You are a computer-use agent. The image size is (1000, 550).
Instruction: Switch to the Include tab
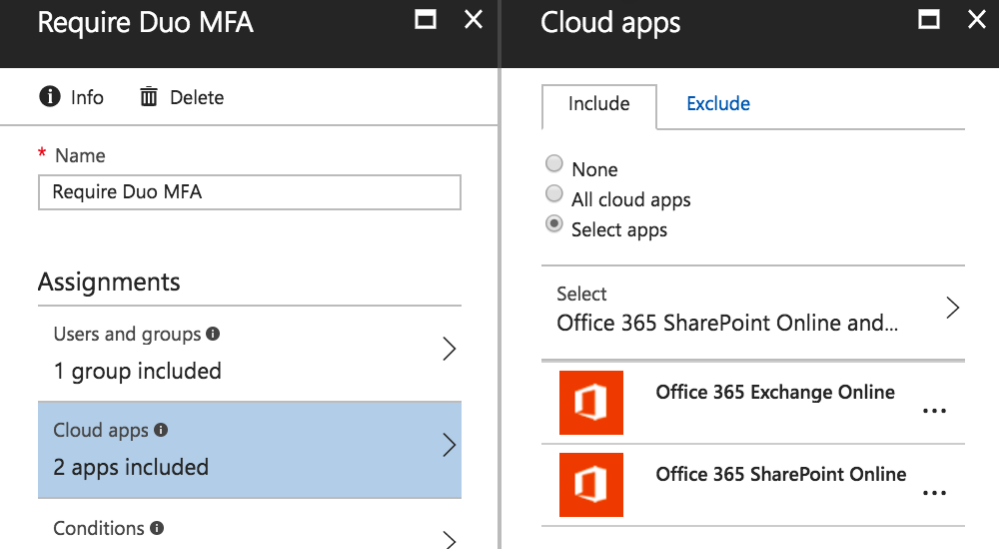(599, 104)
